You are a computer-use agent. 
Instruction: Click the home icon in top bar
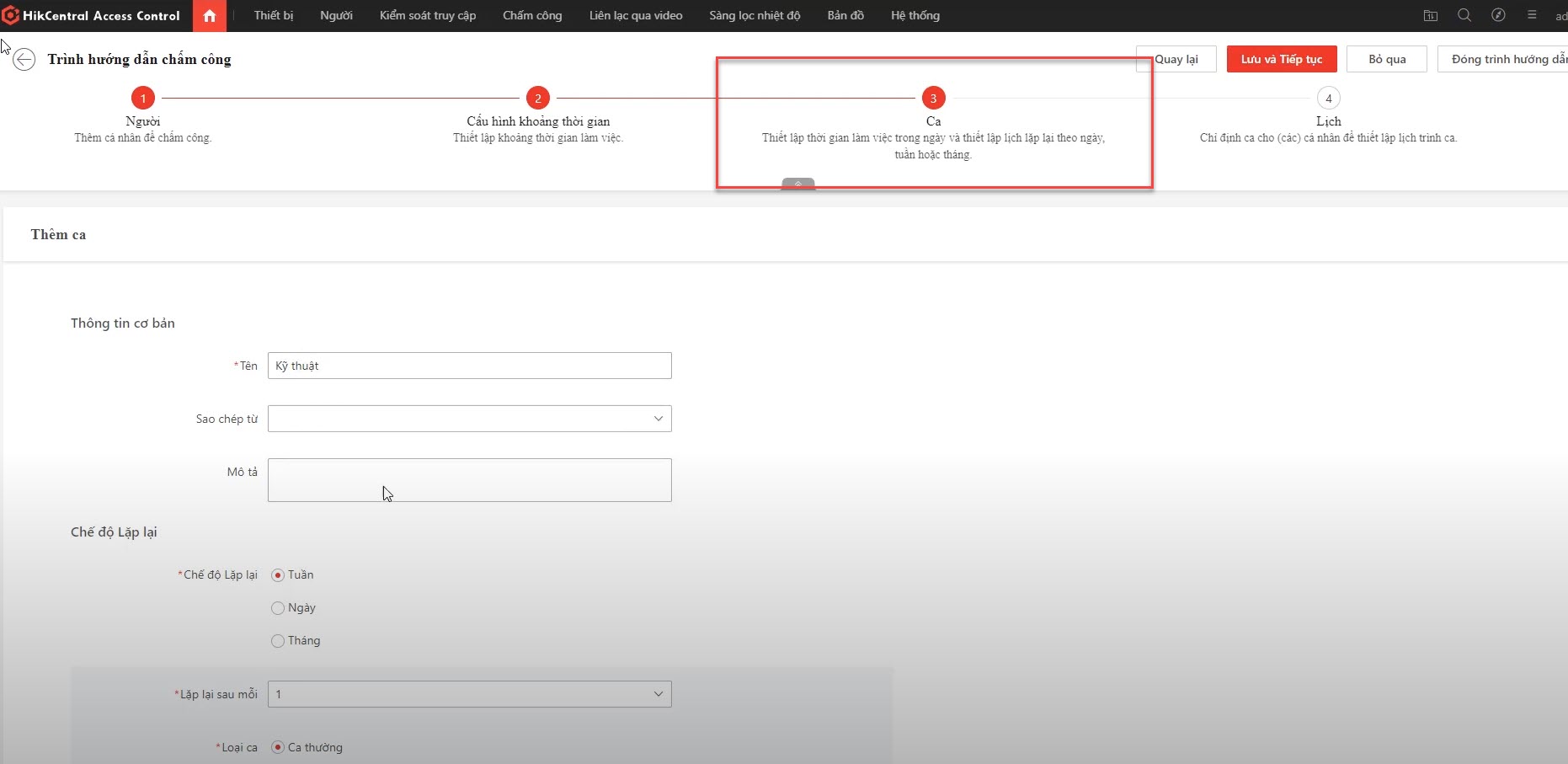click(x=210, y=16)
